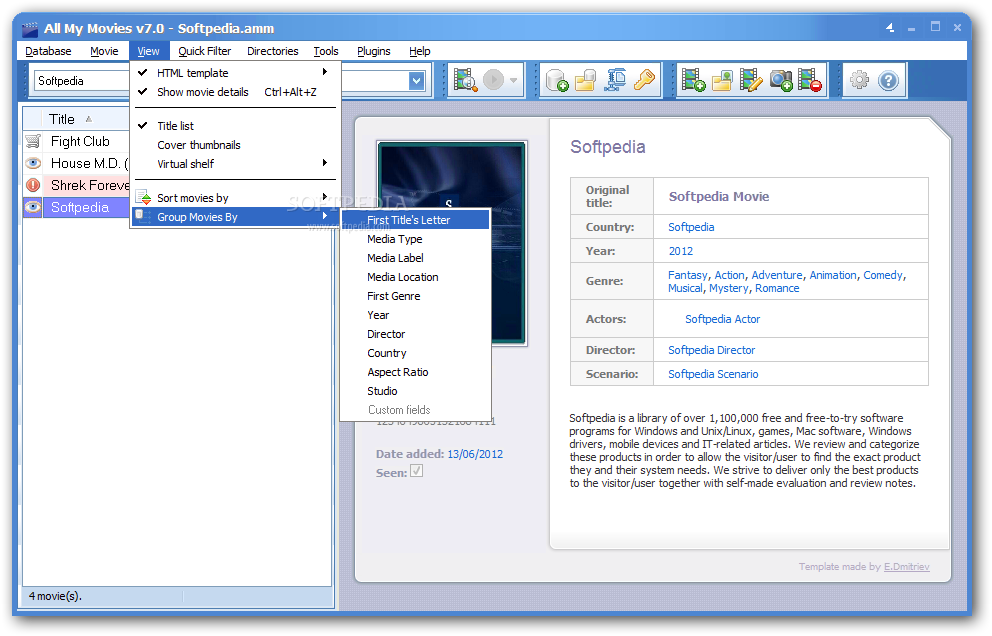Click the eye icon beside House M.D.

[33, 163]
